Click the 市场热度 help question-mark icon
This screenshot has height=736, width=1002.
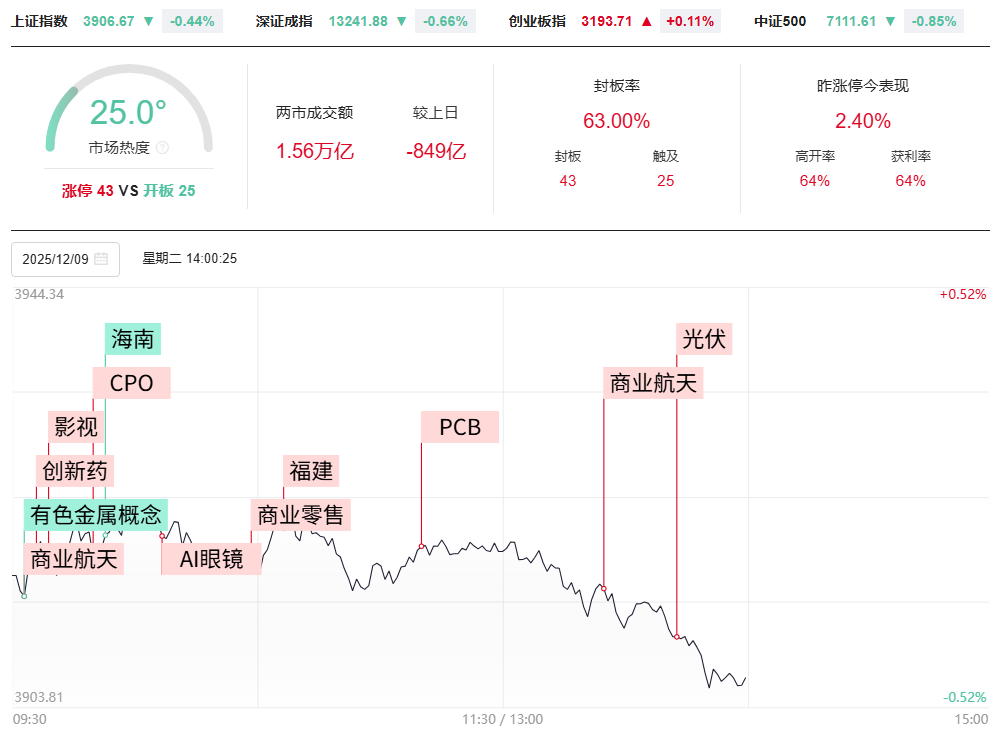163,148
